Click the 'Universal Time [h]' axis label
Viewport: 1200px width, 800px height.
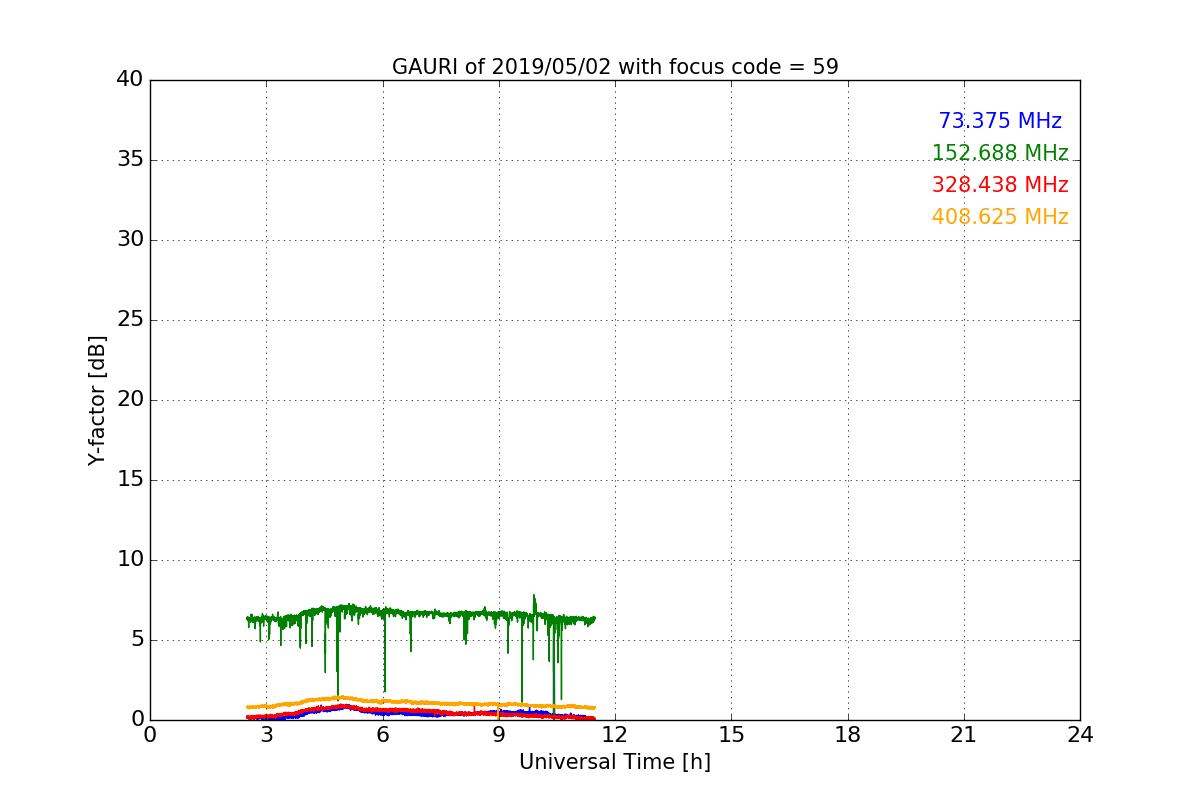click(615, 762)
